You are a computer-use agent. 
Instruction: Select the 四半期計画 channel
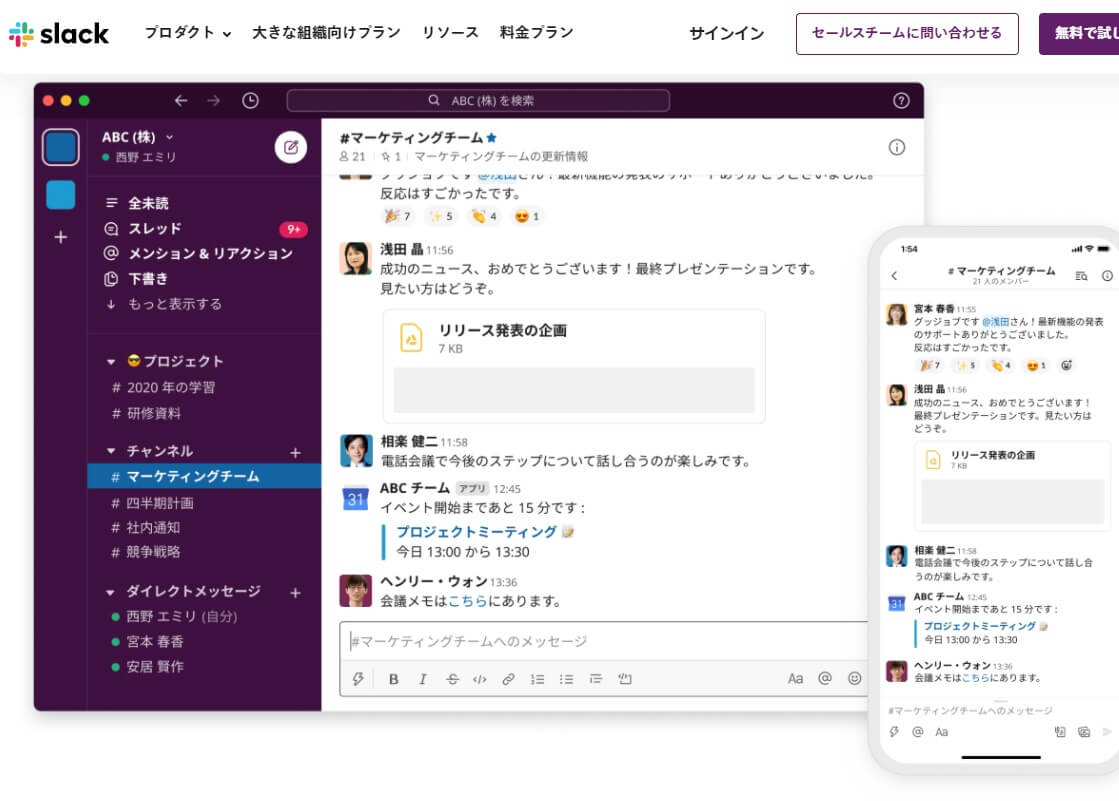coord(159,503)
